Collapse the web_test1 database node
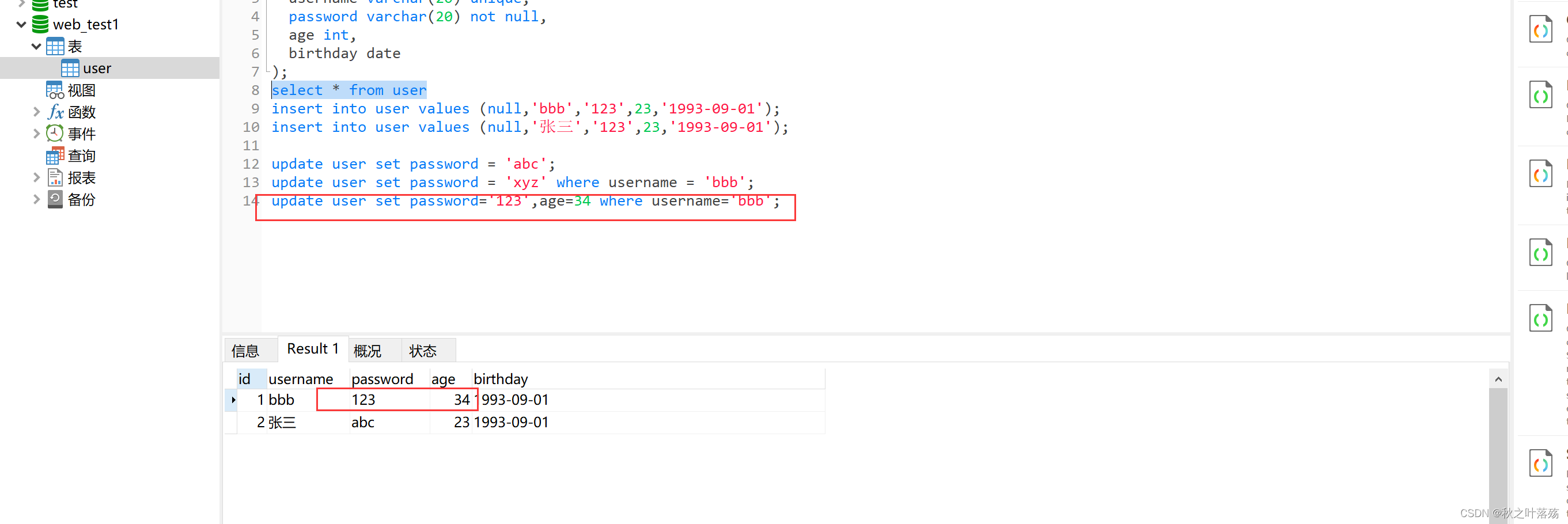The image size is (1568, 524). coord(21,24)
